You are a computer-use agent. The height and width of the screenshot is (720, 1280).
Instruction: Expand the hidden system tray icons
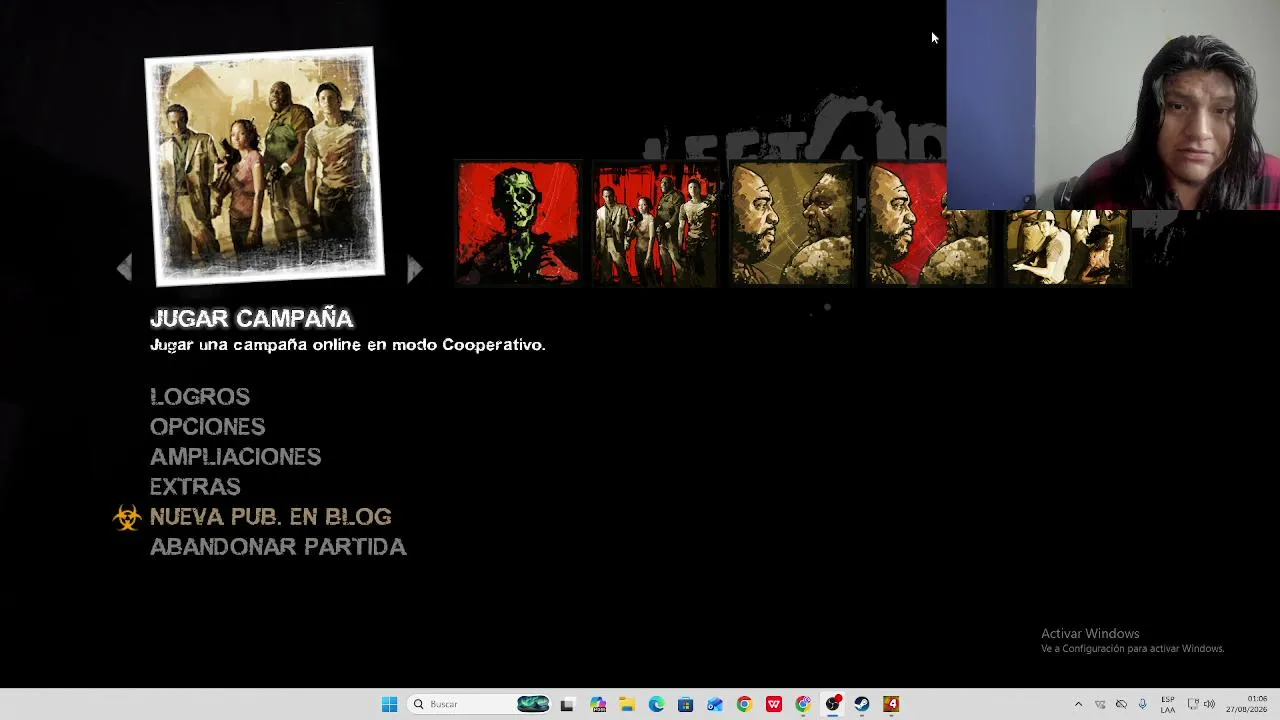(1078, 704)
